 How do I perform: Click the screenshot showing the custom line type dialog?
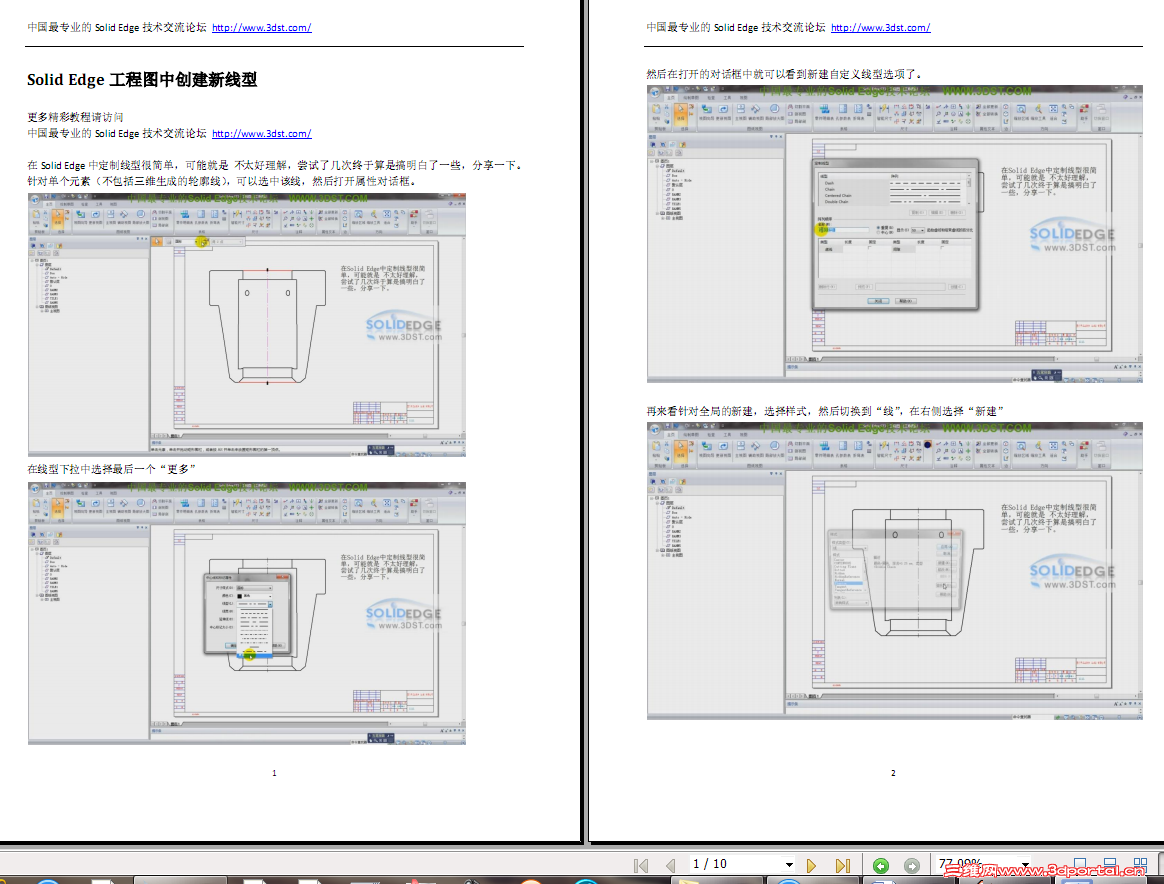tap(895, 234)
